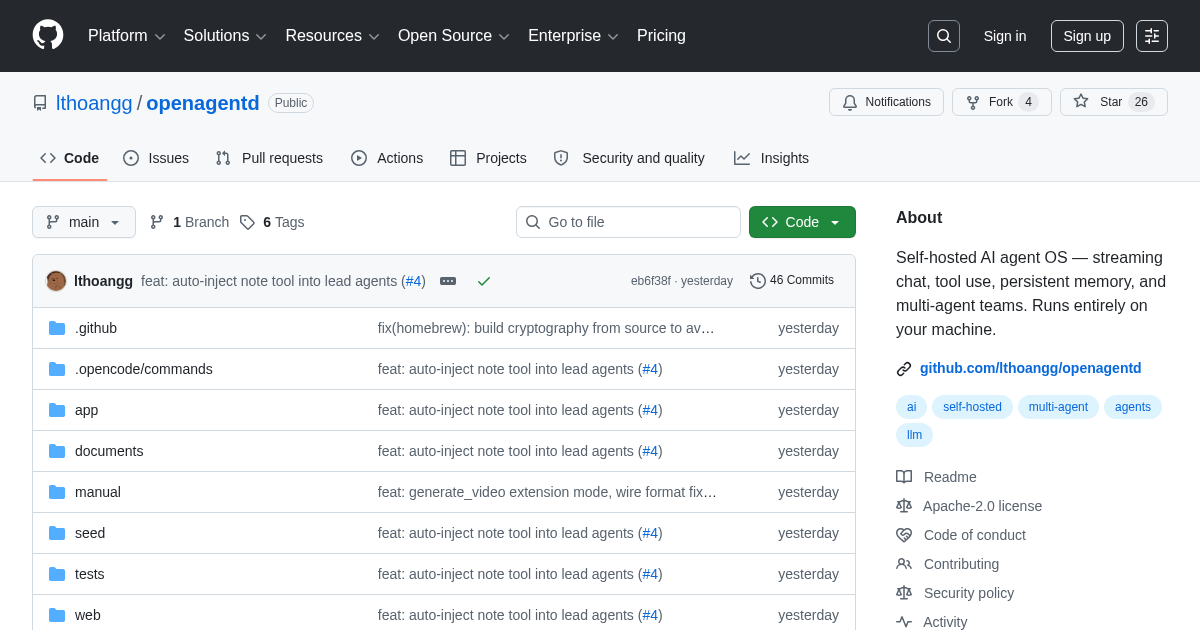
Task: Click the scale icon beside Apache-2.0 license
Action: [x=904, y=506]
